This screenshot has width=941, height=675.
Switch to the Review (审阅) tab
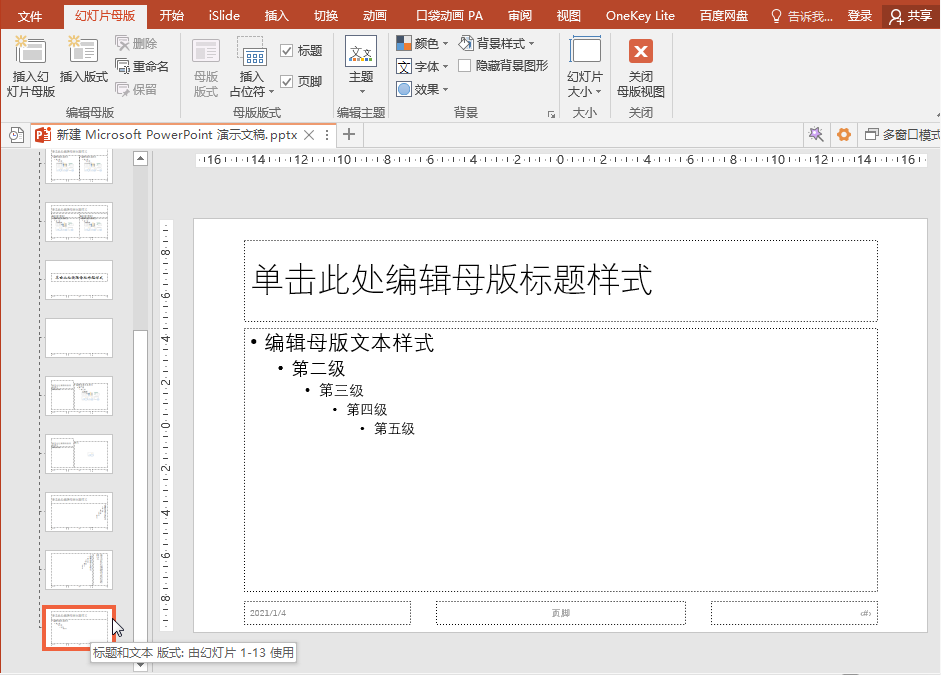(520, 16)
